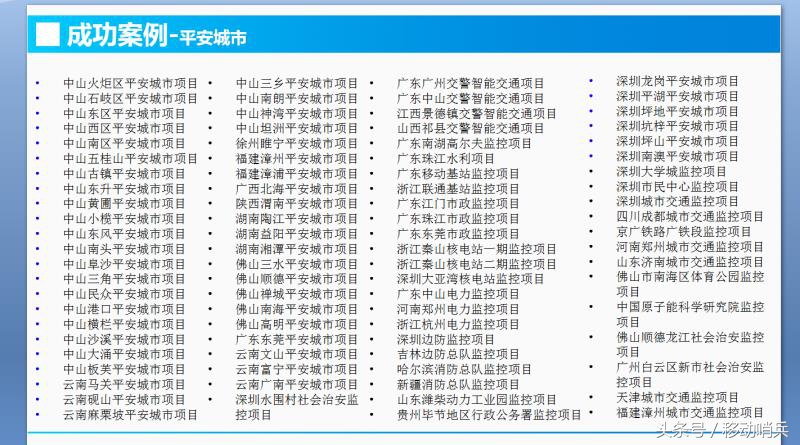Viewport: 800px width, 445px height.
Task: Click 河南郑州城市交通监控项目
Action: pyautogui.click(x=690, y=246)
